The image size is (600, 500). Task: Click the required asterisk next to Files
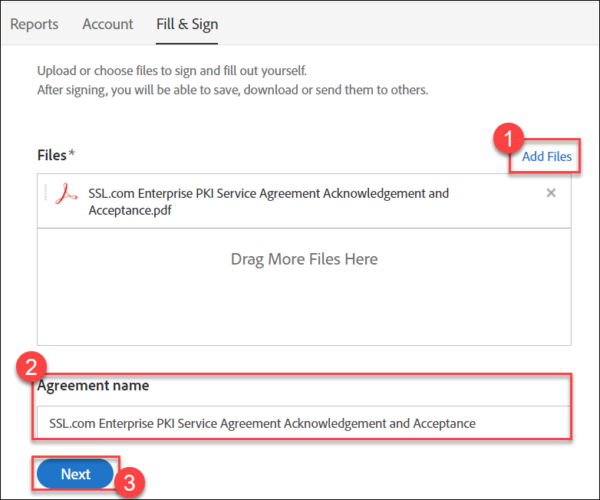[x=72, y=154]
